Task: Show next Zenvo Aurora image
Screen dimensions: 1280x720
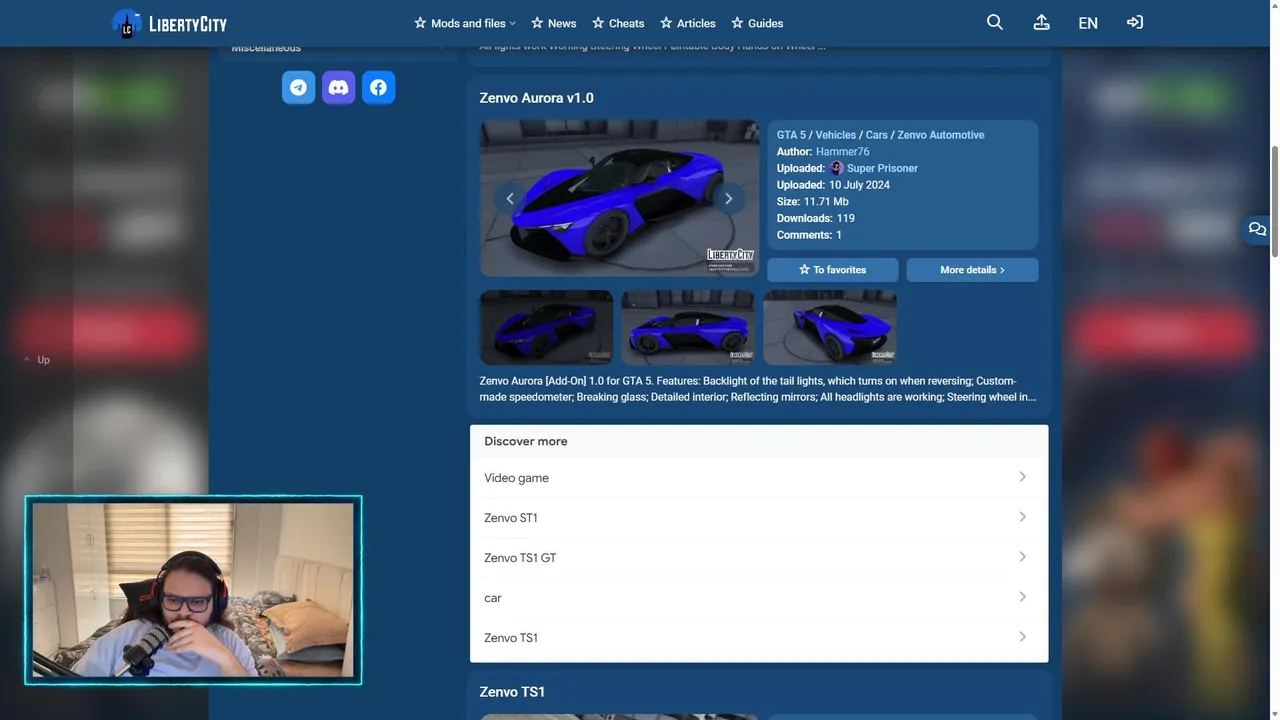Action: coord(728,198)
